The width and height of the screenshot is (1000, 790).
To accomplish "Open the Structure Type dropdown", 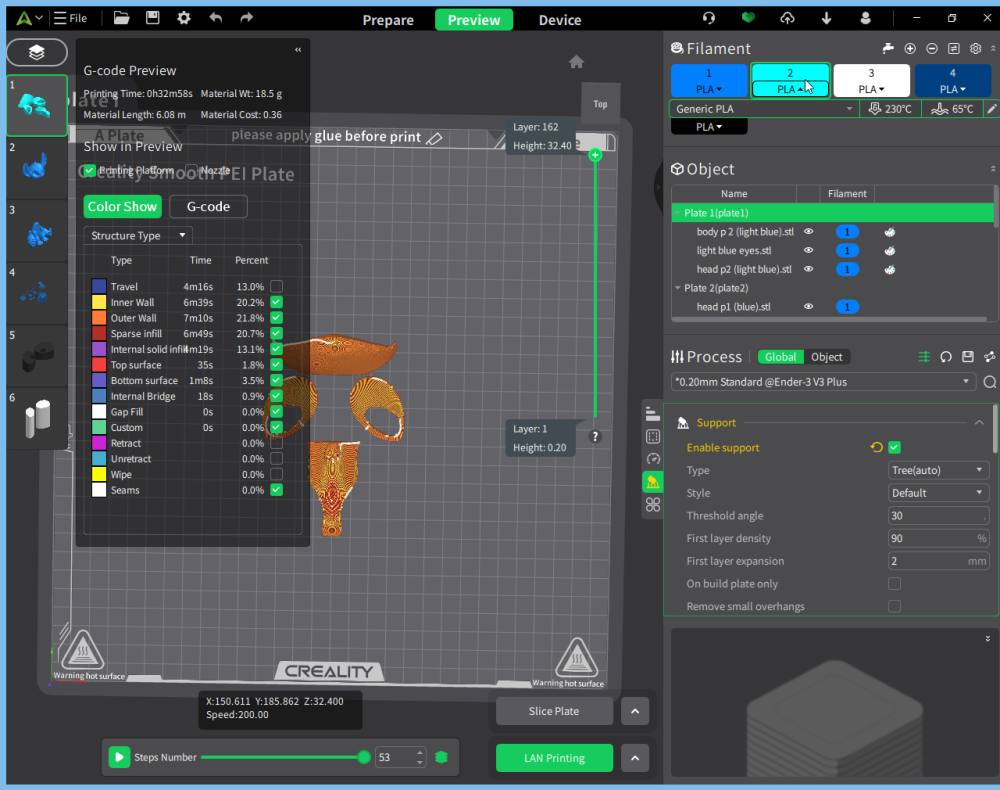I will pyautogui.click(x=138, y=235).
